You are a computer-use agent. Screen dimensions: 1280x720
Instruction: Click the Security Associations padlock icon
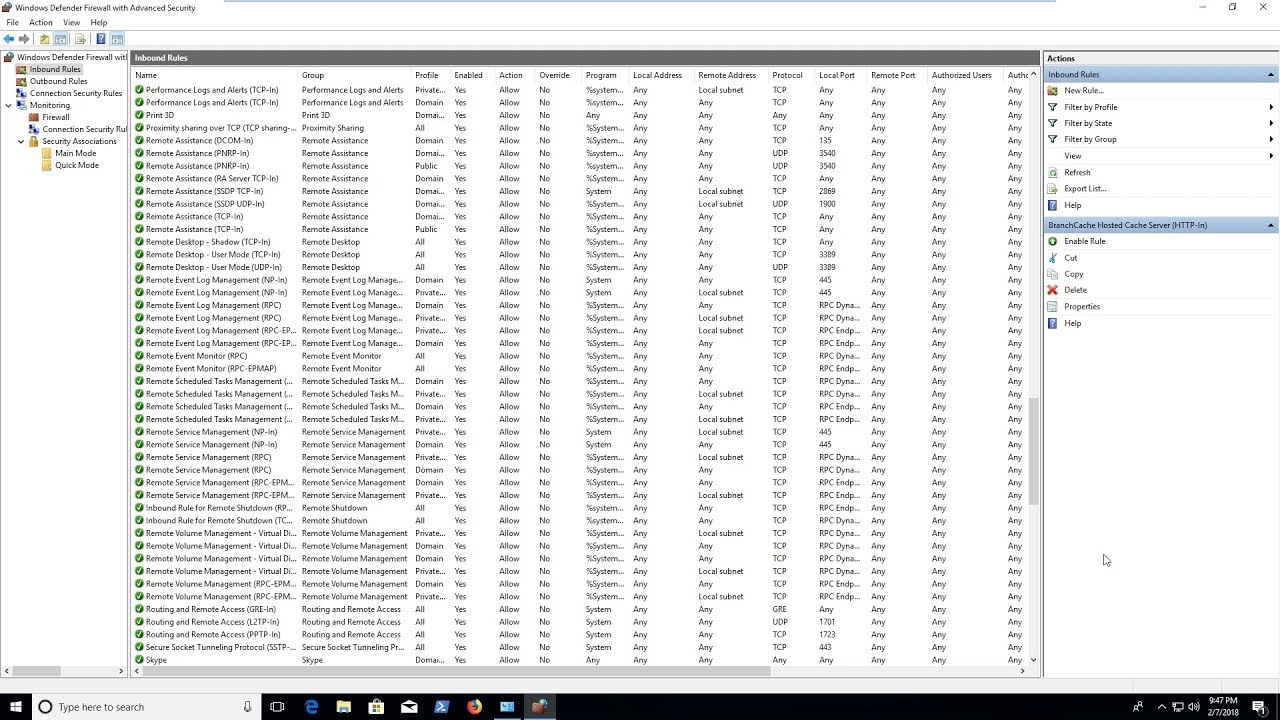click(x=34, y=141)
